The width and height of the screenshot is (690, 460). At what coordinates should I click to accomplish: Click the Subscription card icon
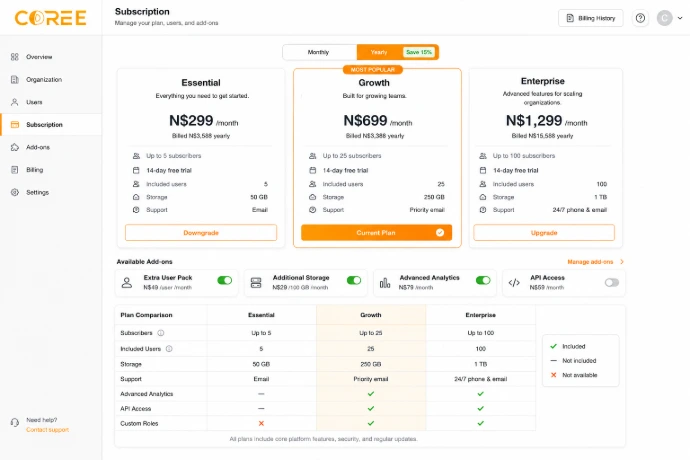tap(15, 125)
